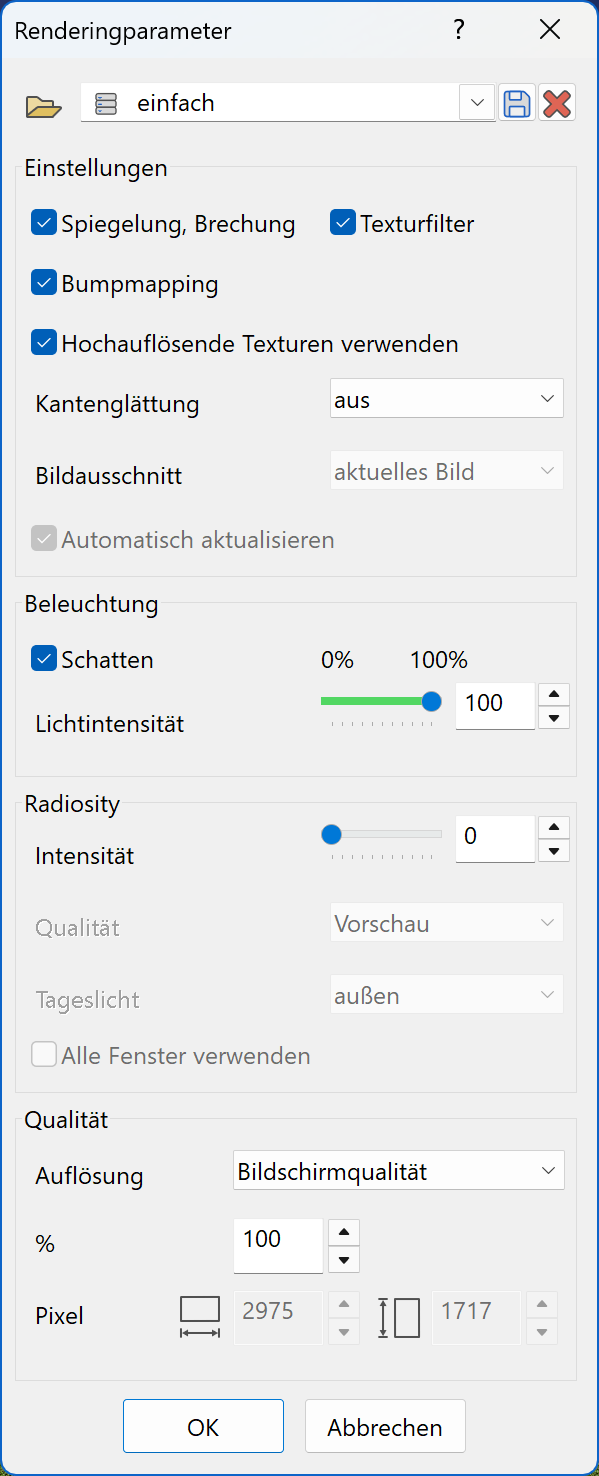
Task: Disable Schatten in Beleuchtung section
Action: pyautogui.click(x=43, y=659)
